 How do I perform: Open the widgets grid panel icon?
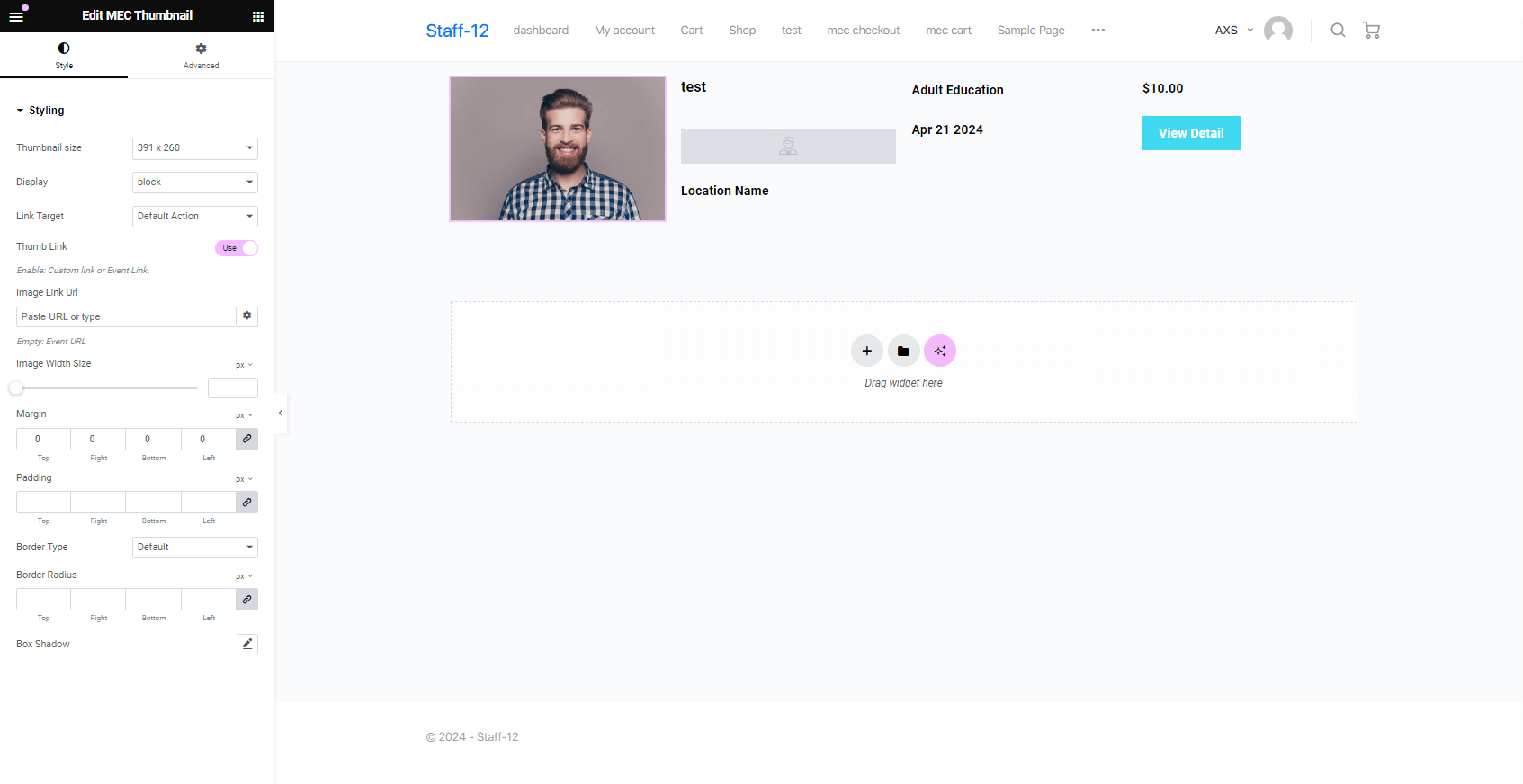[258, 16]
